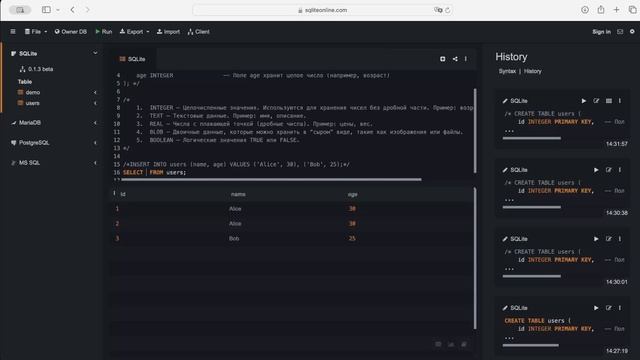The height and width of the screenshot is (360, 640).
Task: Open the settings gear icon
Action: click(632, 31)
